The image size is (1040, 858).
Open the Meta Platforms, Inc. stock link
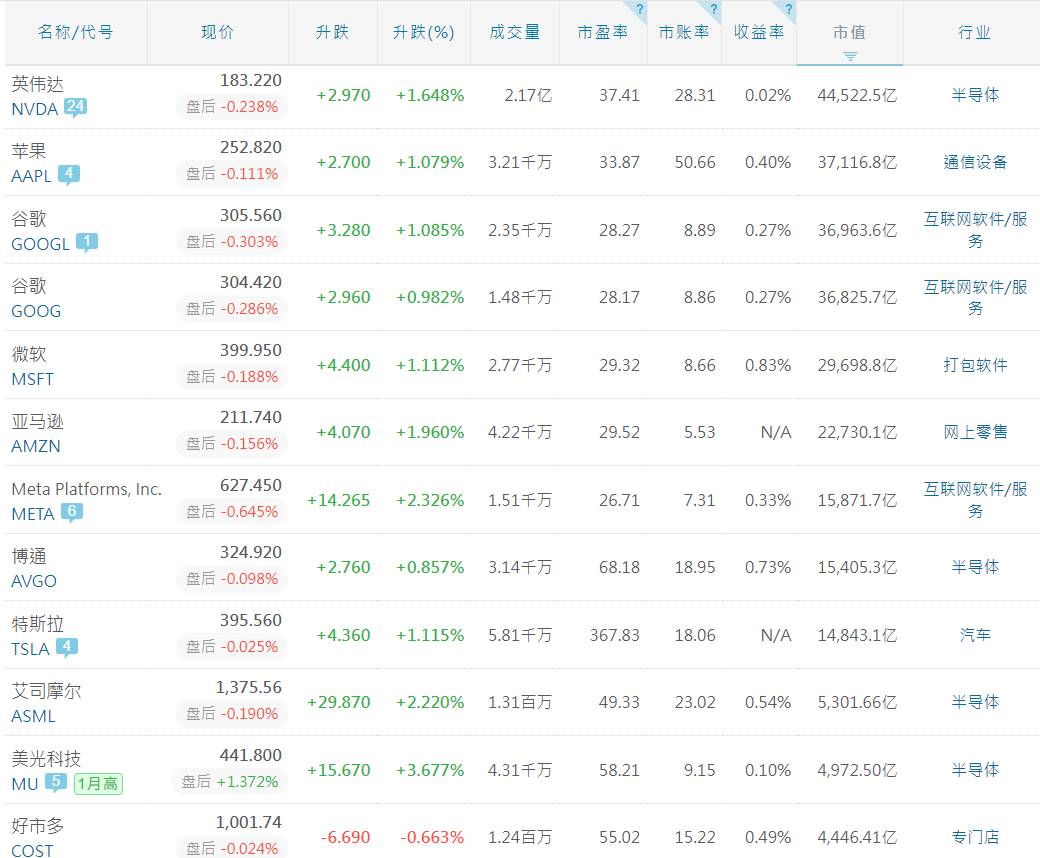click(86, 489)
